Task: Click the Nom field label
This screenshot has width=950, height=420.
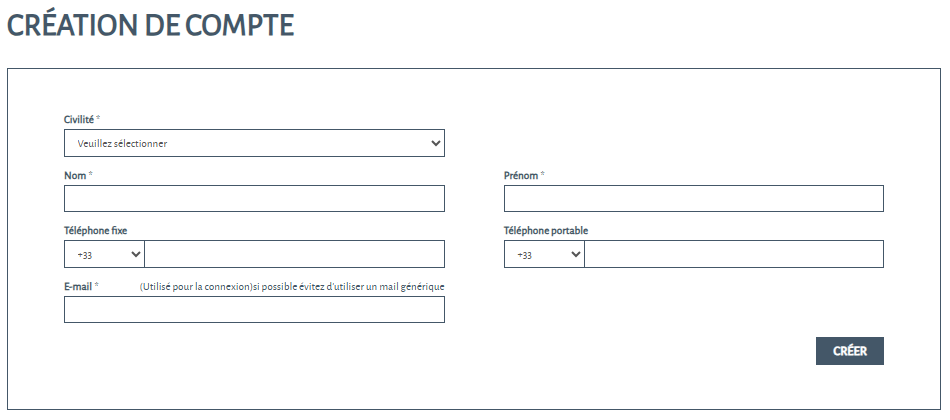Action: (x=75, y=175)
